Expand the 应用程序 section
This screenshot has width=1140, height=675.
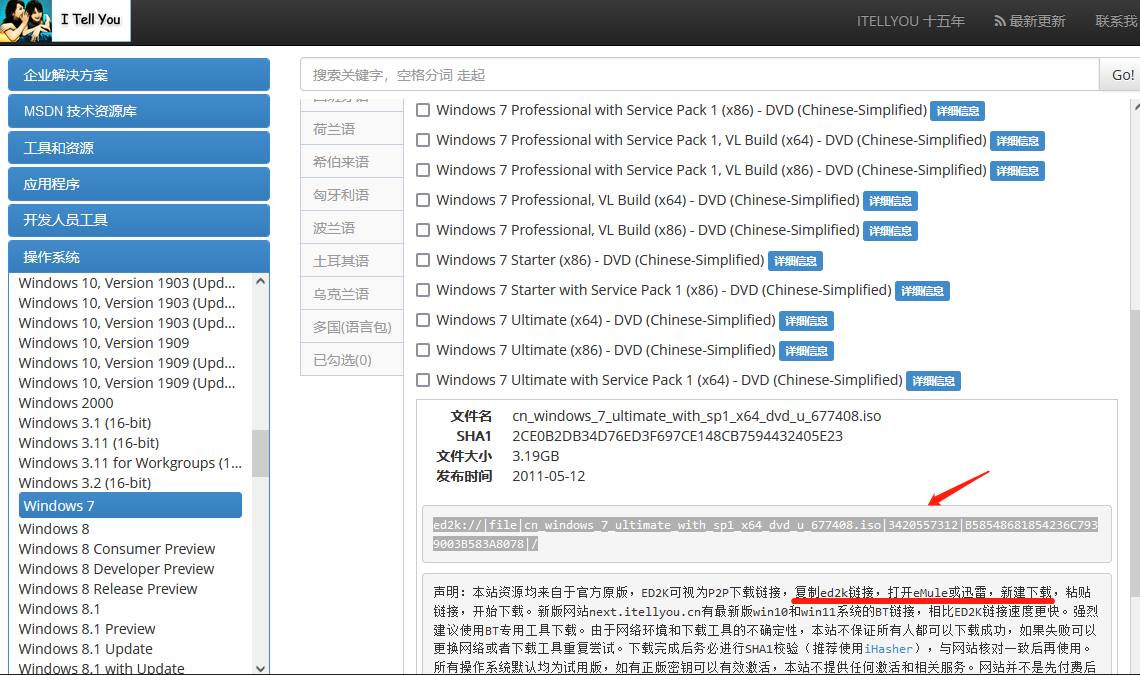click(138, 183)
